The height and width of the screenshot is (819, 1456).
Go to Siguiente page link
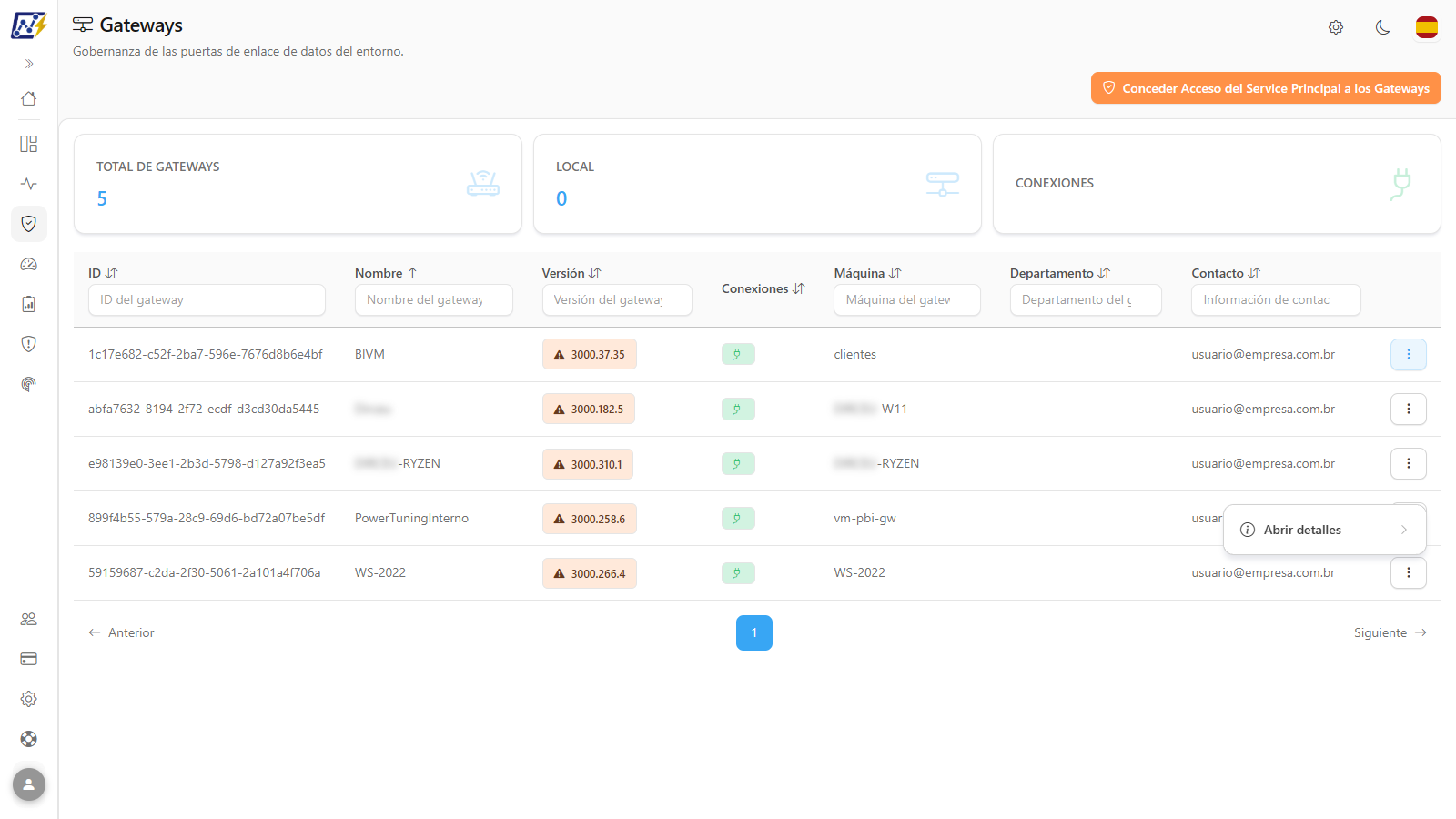coord(1390,633)
